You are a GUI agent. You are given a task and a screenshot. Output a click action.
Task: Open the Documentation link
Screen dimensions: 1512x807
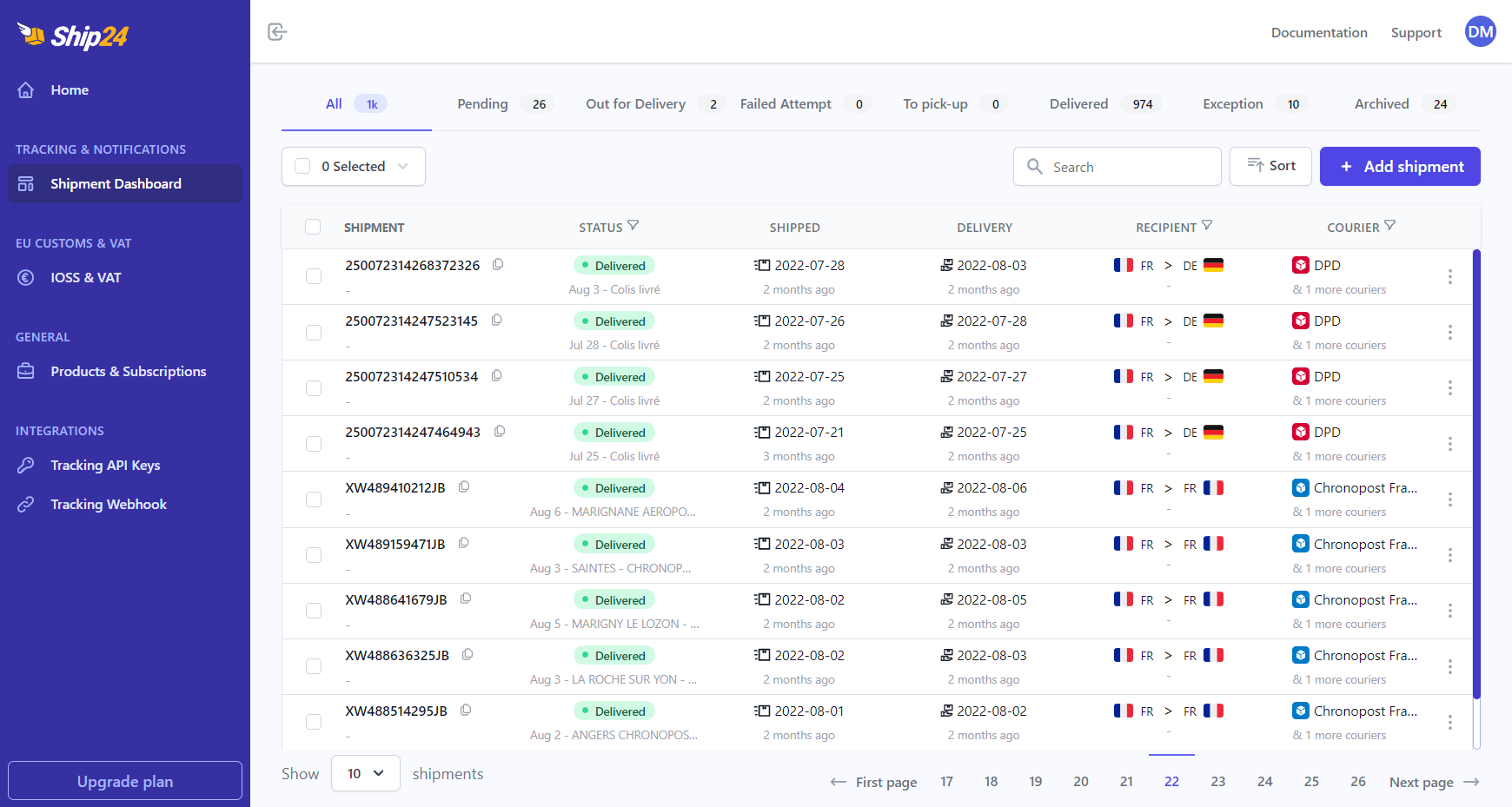pos(1319,32)
